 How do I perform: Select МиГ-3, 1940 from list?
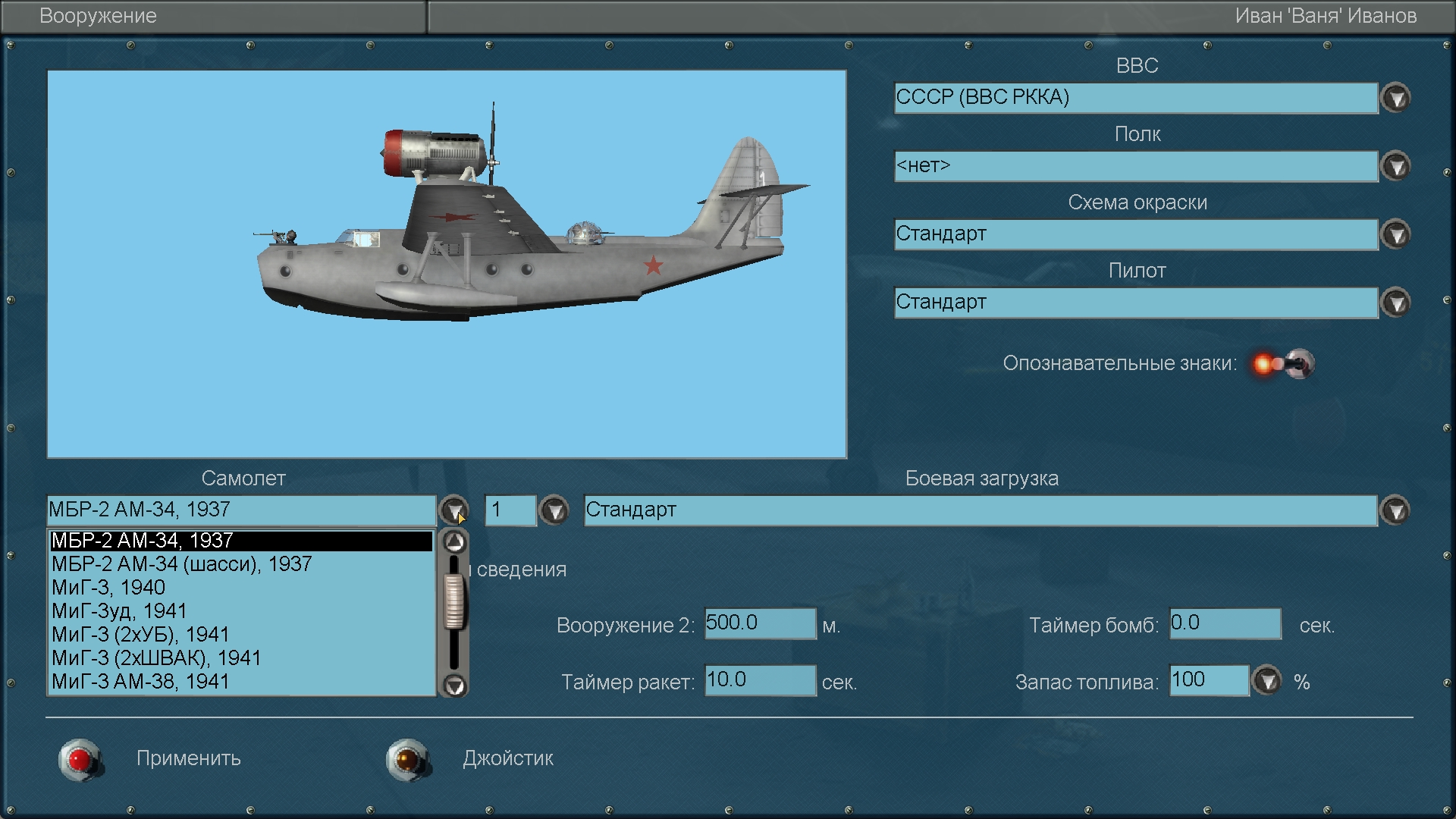(x=108, y=588)
